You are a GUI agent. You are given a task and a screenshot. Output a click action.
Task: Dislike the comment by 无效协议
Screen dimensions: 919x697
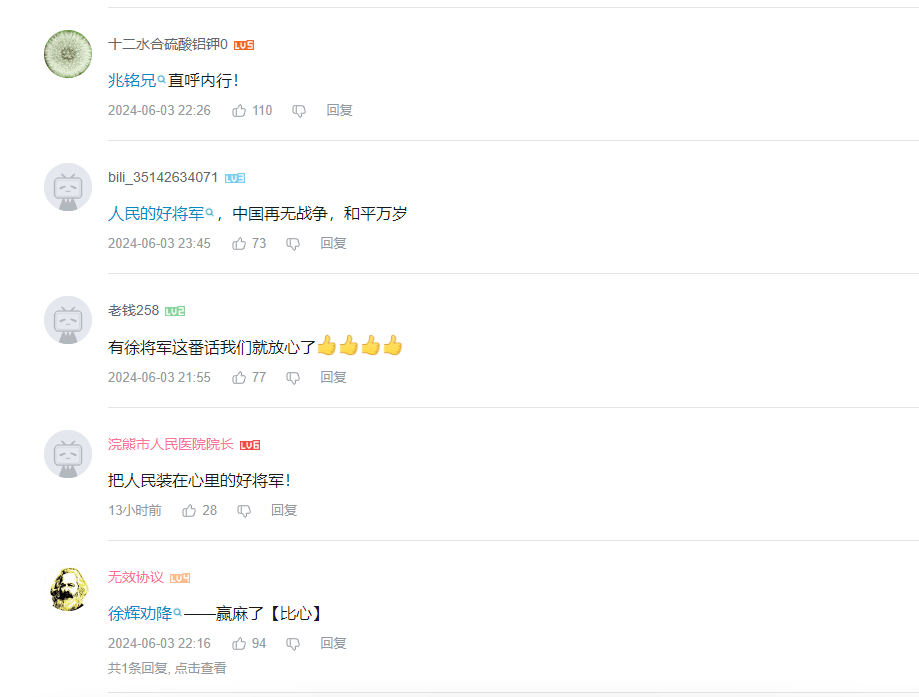[x=293, y=644]
